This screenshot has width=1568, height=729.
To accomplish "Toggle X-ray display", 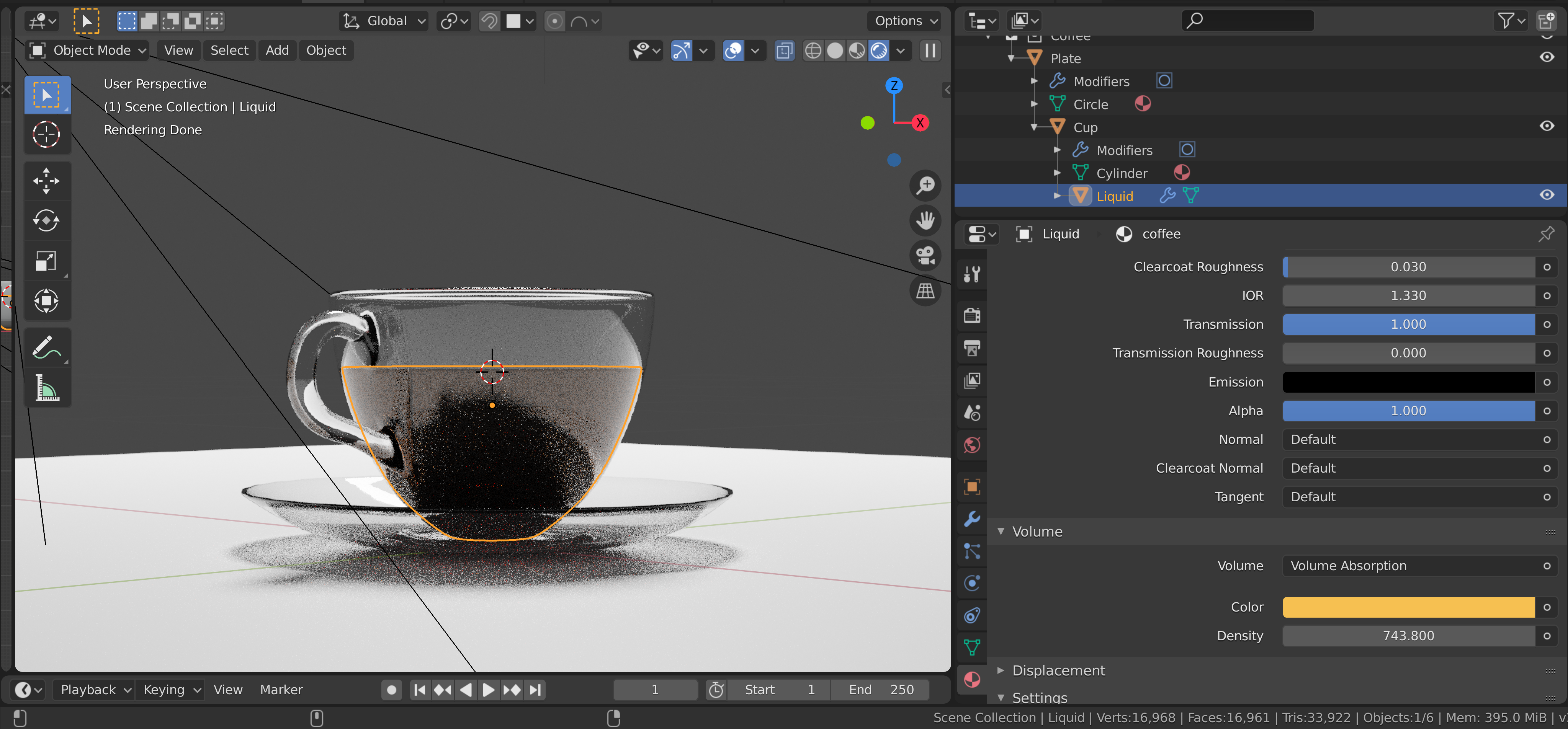I will pyautogui.click(x=785, y=51).
